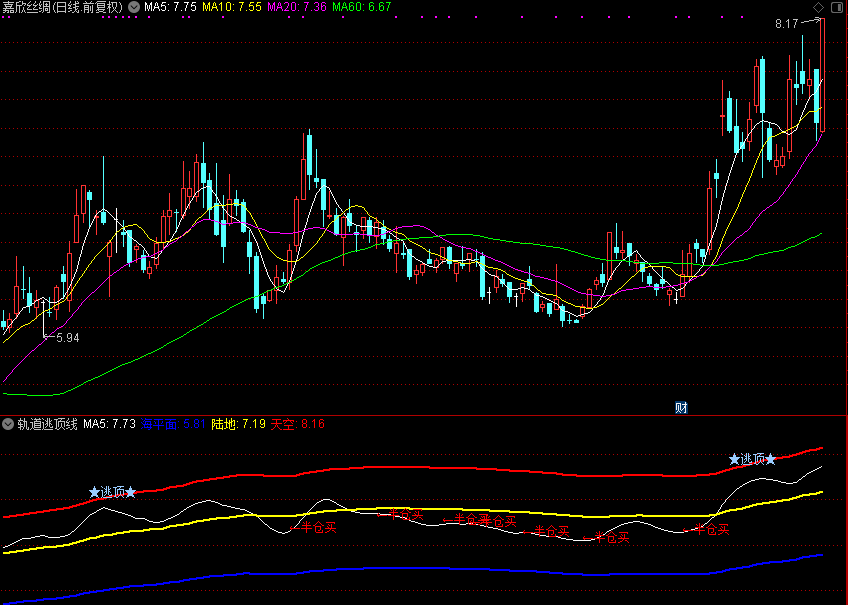Click the 5.94 low price annotation
The image size is (848, 605).
(67, 338)
